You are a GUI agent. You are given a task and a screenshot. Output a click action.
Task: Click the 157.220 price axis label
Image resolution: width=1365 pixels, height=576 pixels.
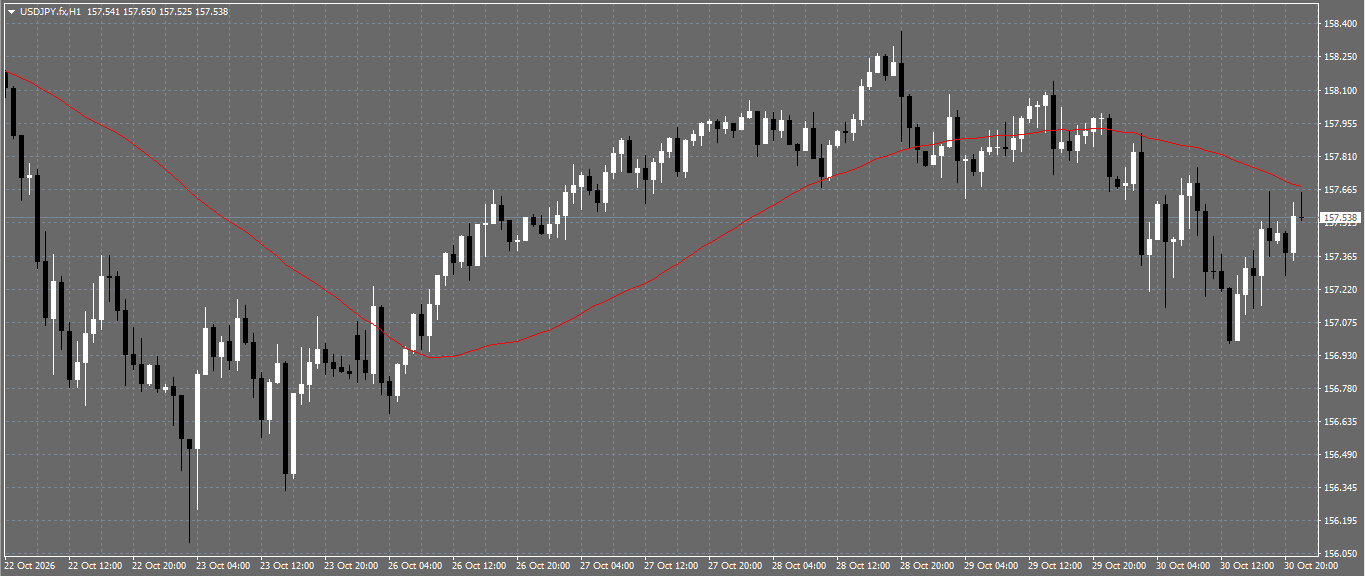coord(1339,289)
